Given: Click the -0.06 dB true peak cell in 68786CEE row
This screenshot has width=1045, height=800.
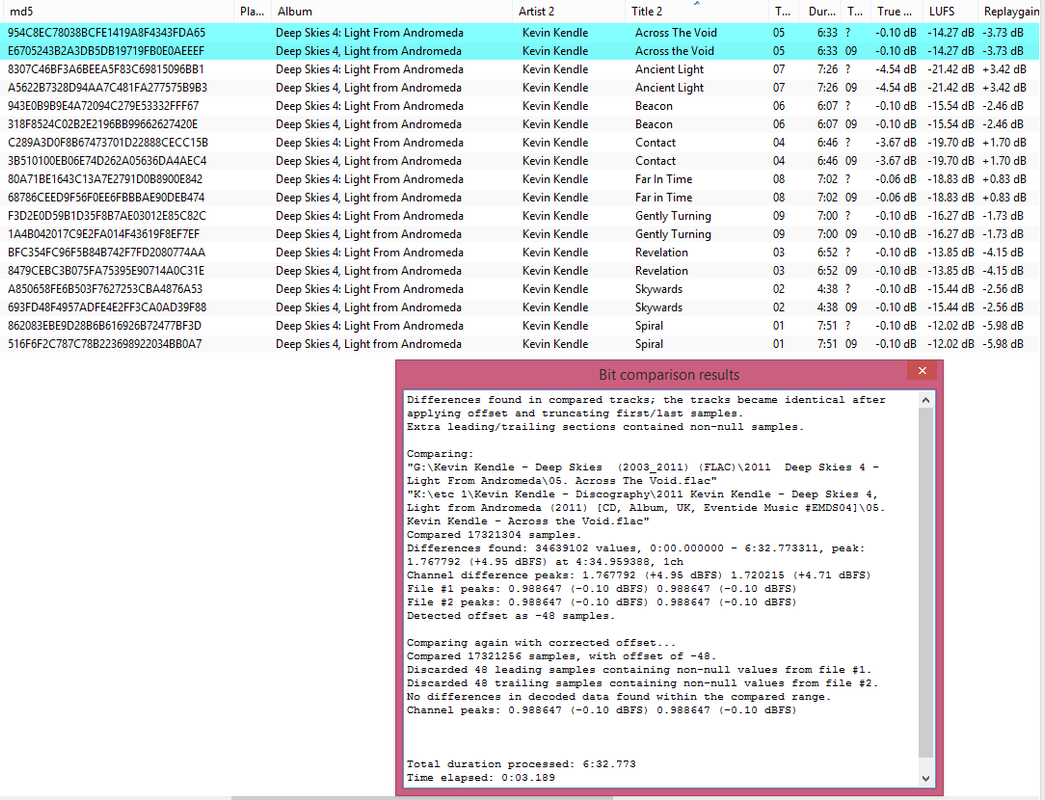Looking at the screenshot, I should pyautogui.click(x=896, y=197).
